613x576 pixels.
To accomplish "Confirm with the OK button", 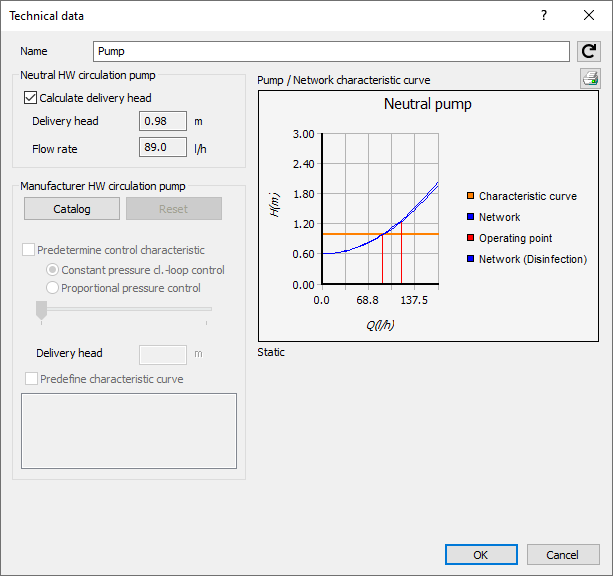I will (x=481, y=554).
